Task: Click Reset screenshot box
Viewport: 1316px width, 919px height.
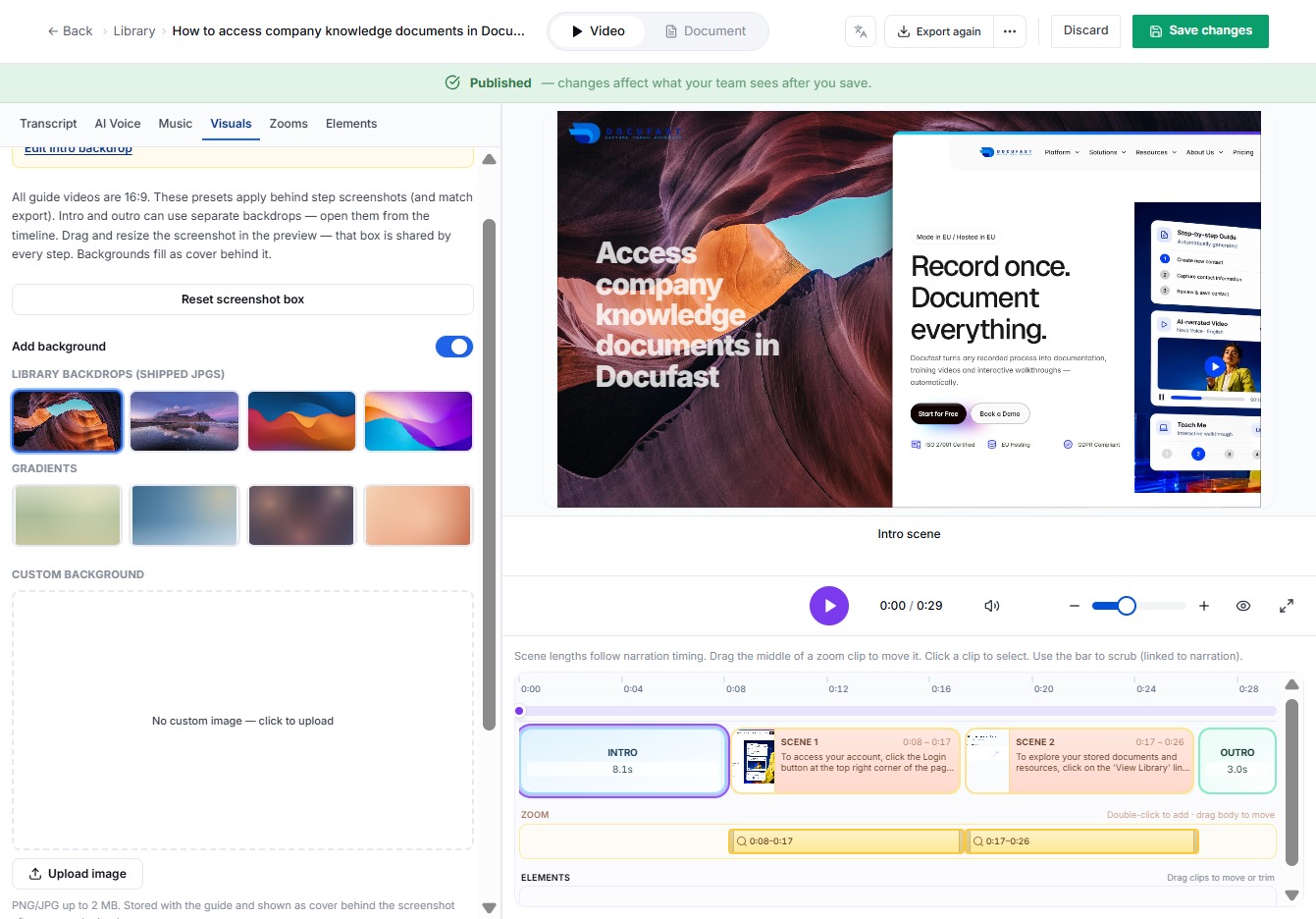Action: (242, 299)
